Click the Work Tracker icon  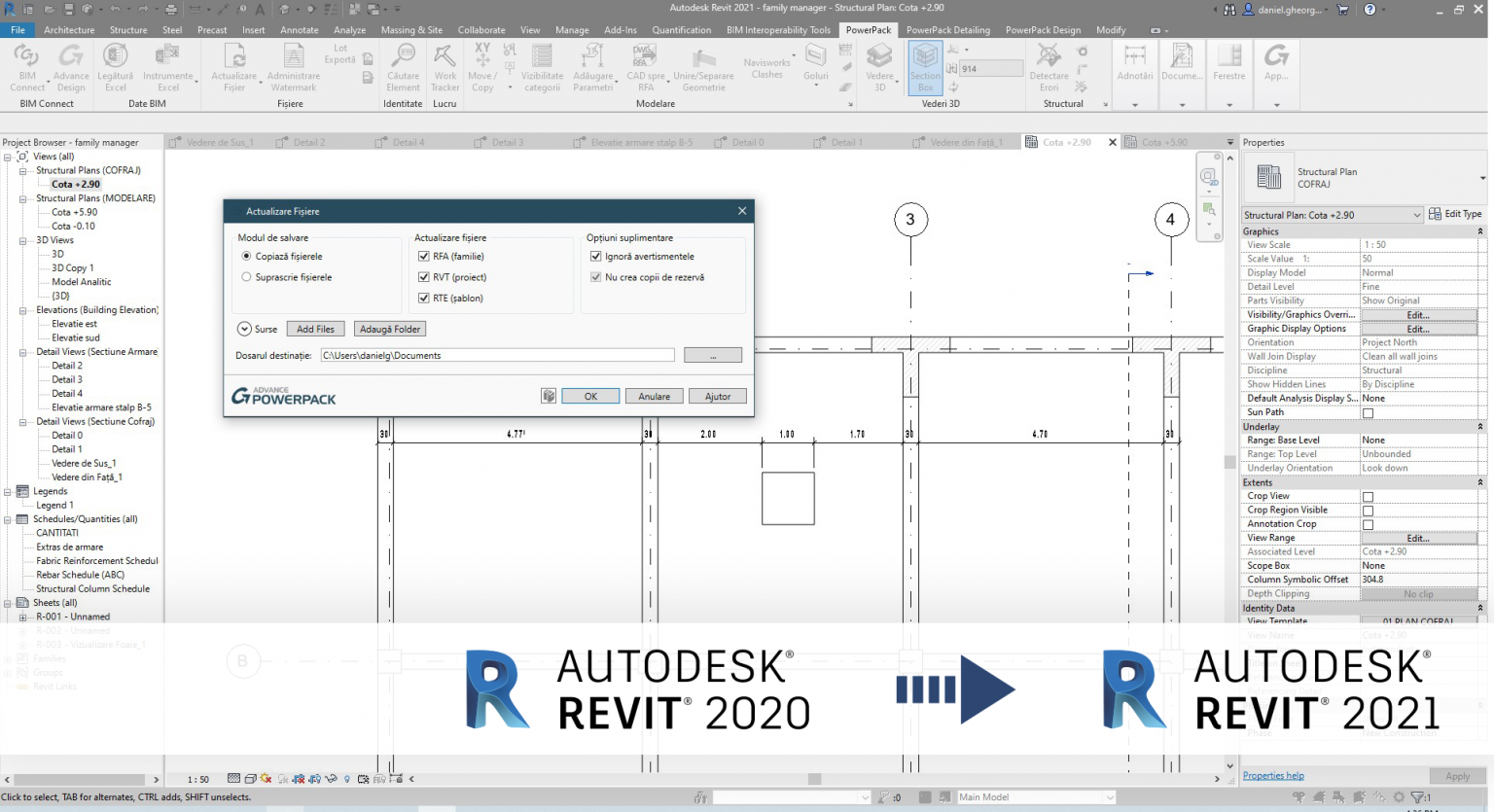(x=445, y=68)
